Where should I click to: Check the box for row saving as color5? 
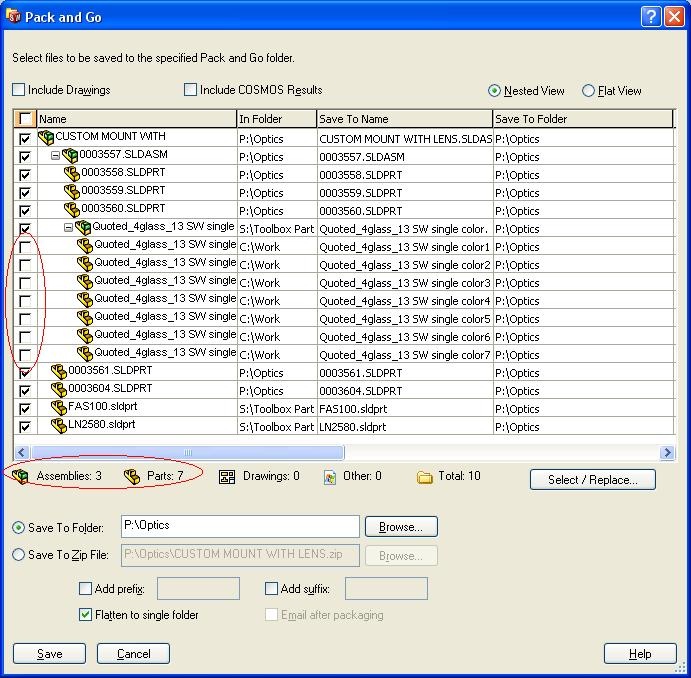pyautogui.click(x=25, y=319)
